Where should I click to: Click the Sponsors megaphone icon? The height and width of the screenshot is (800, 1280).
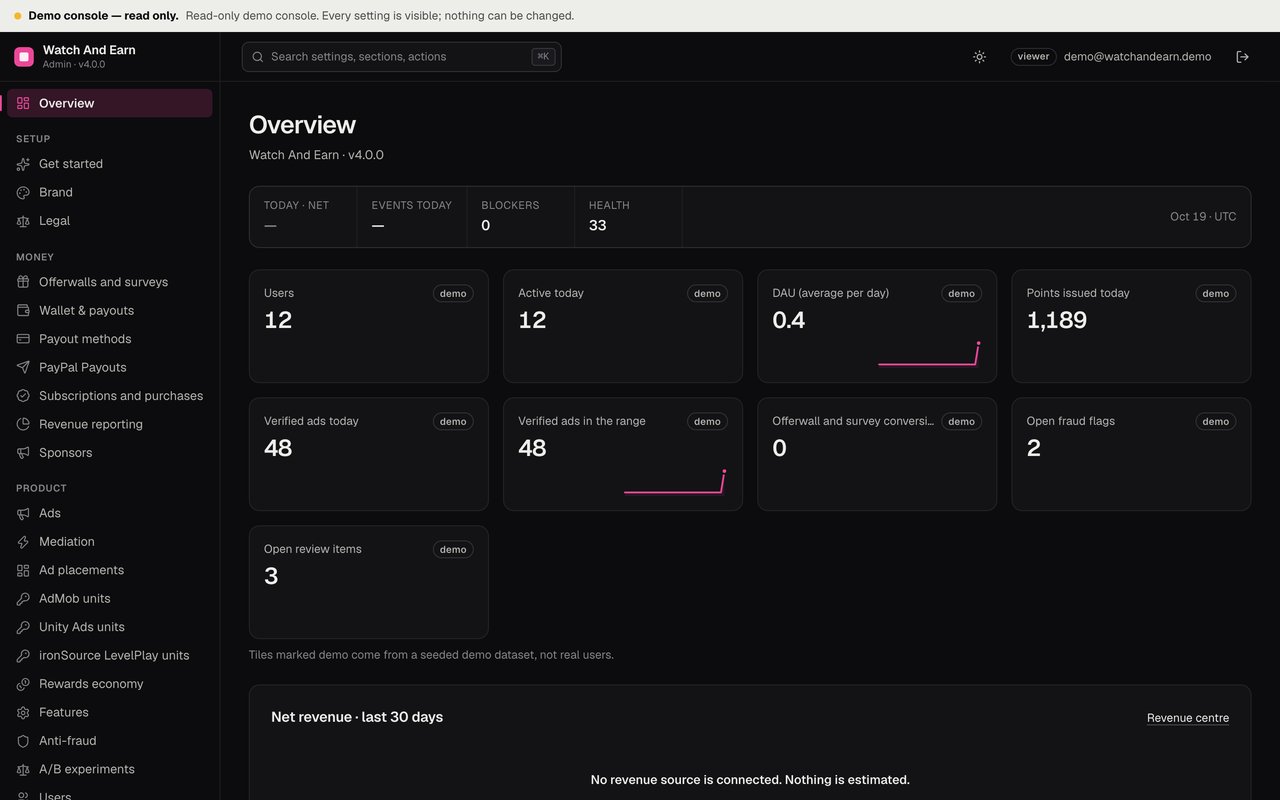[23, 453]
